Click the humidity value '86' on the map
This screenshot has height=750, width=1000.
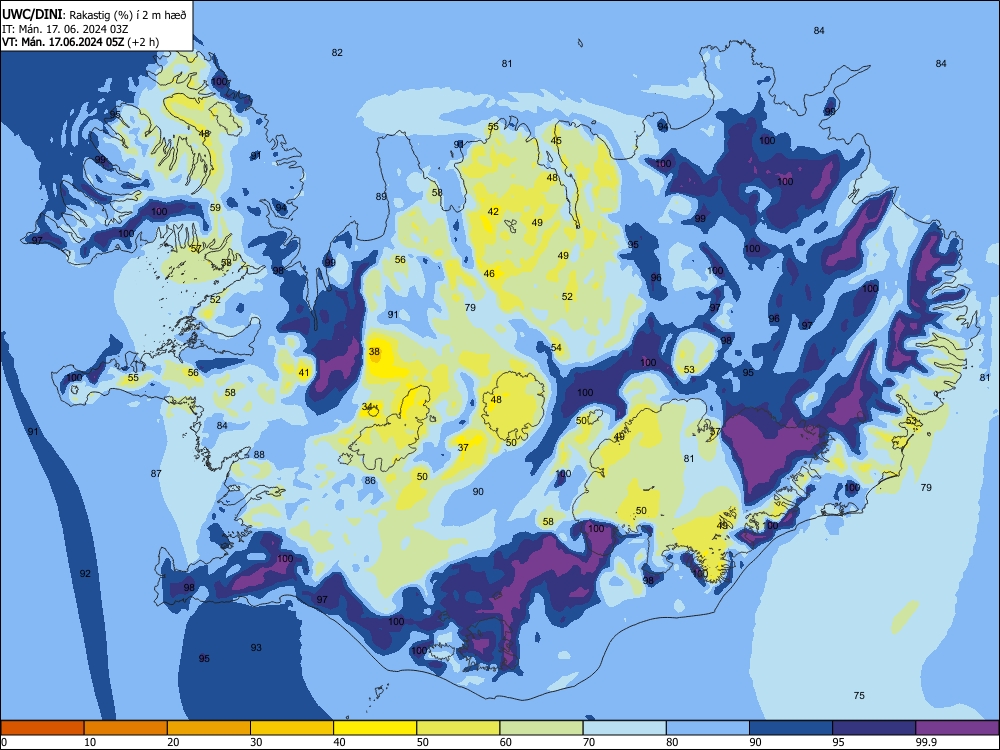(x=370, y=481)
